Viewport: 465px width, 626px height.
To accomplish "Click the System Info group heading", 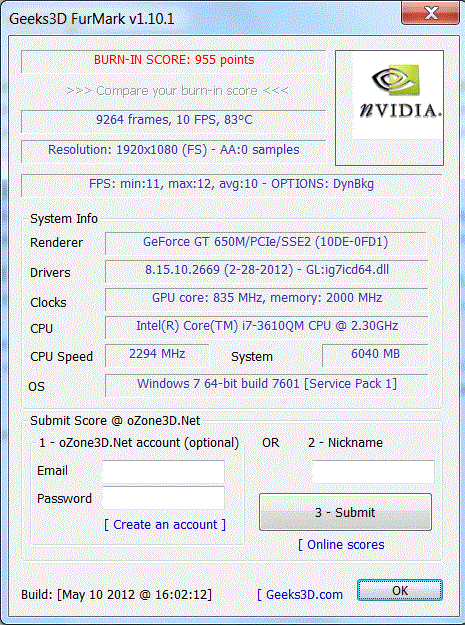I will [x=64, y=219].
